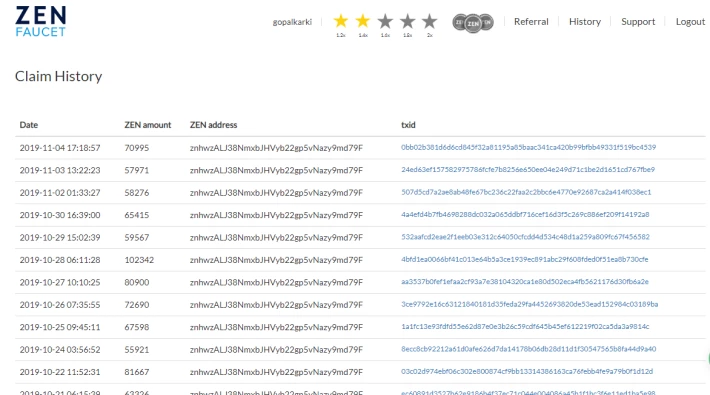Click ZEN amount 65415
The image size is (710, 395).
(x=137, y=215)
